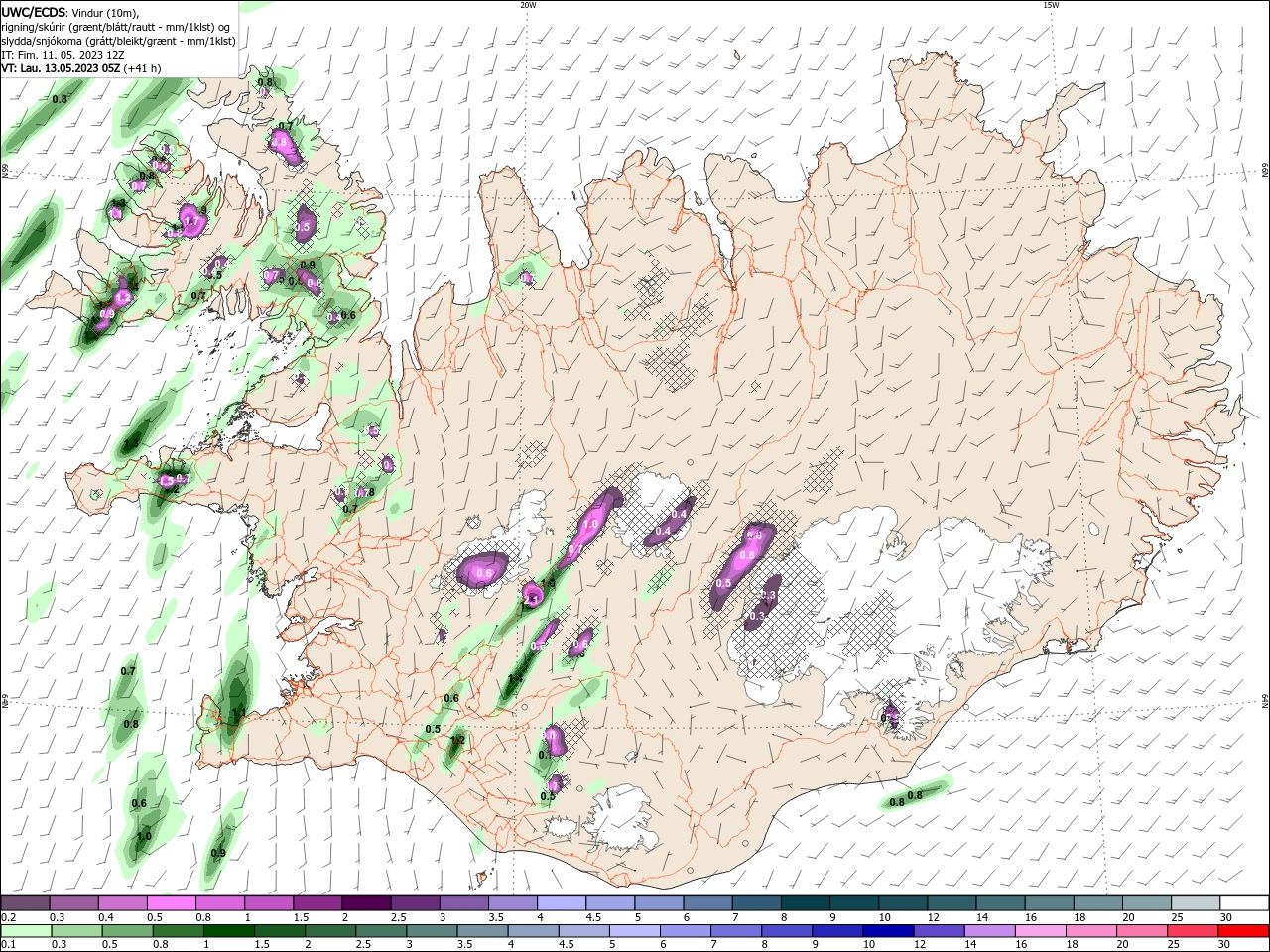Click the rain band off the southeast coast

pyautogui.click(x=916, y=793)
